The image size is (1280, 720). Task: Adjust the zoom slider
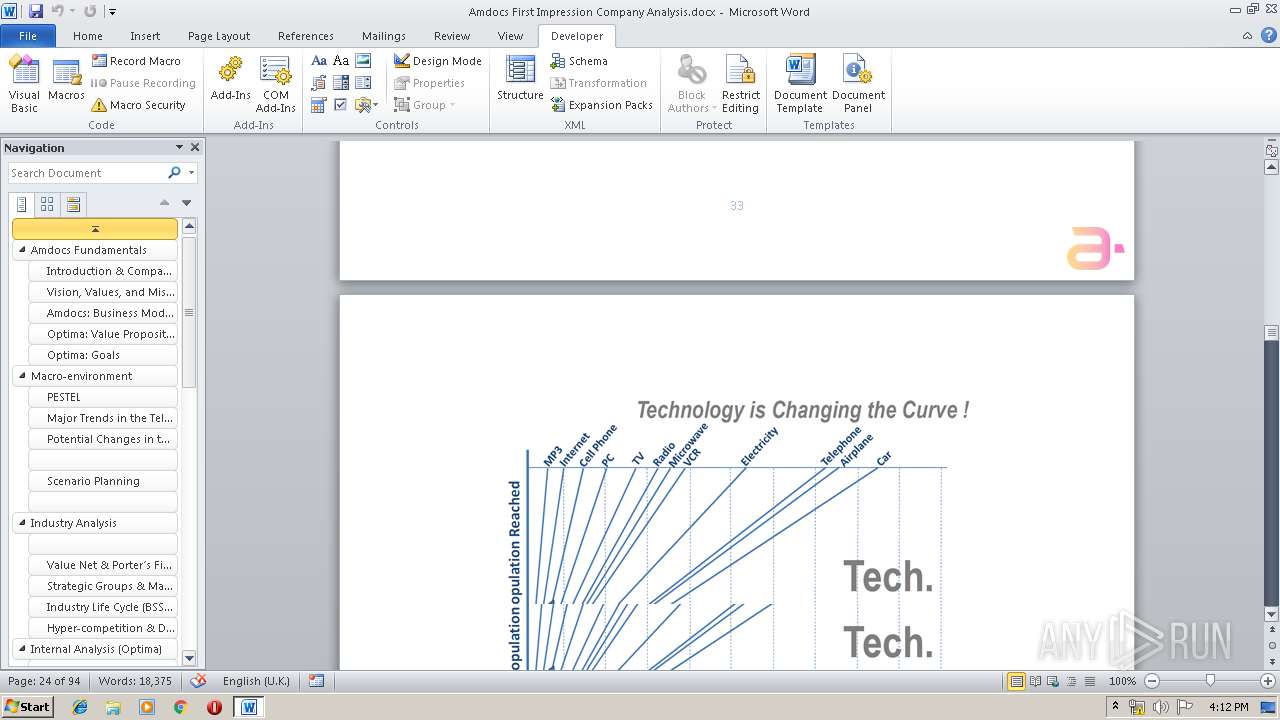[x=1210, y=681]
